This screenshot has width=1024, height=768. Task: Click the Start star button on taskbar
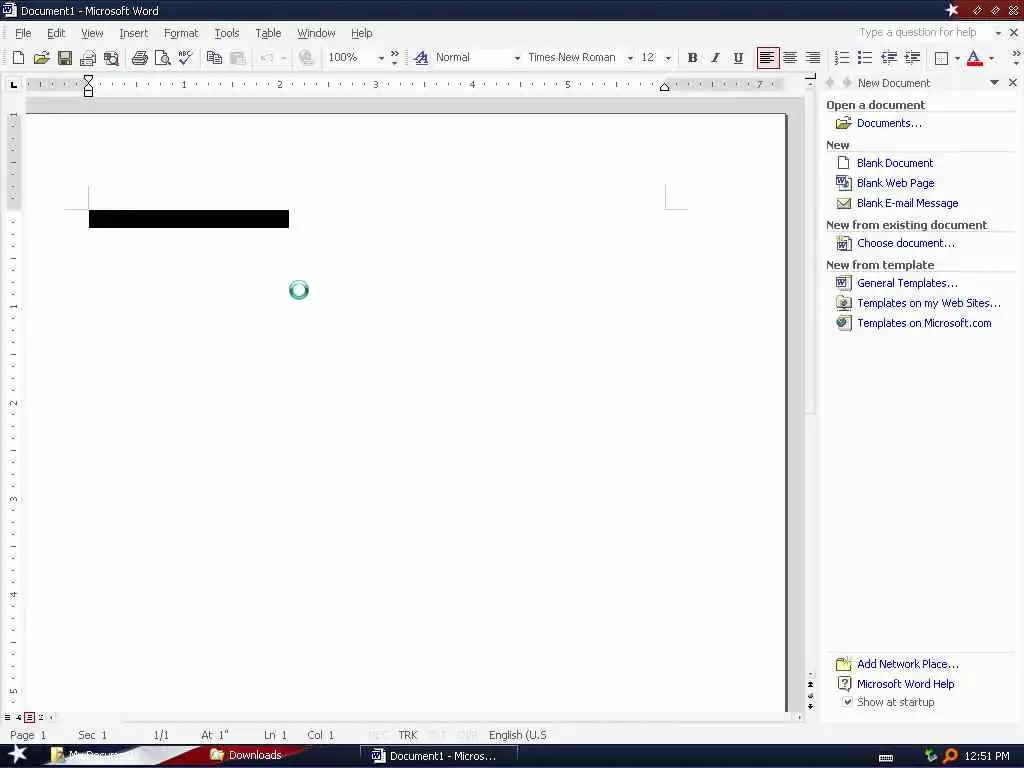click(17, 754)
